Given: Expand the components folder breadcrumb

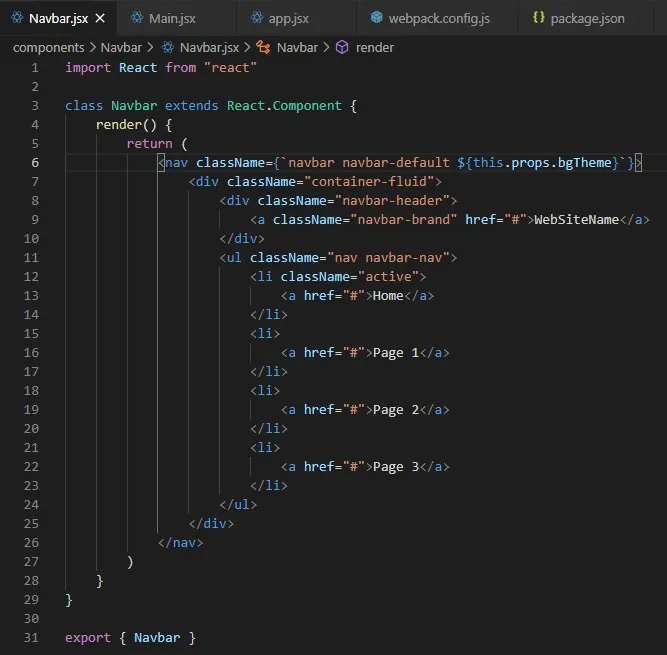Looking at the screenshot, I should (x=48, y=47).
